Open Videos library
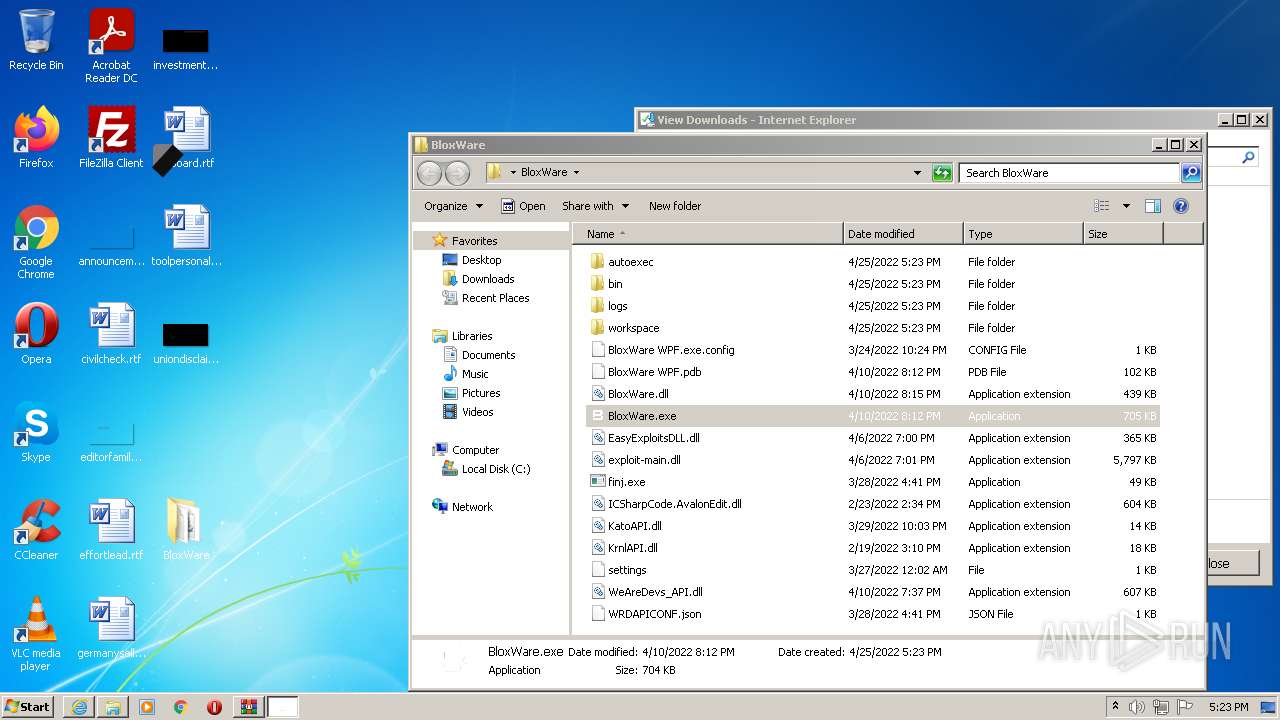The image size is (1280, 720). pos(477,412)
